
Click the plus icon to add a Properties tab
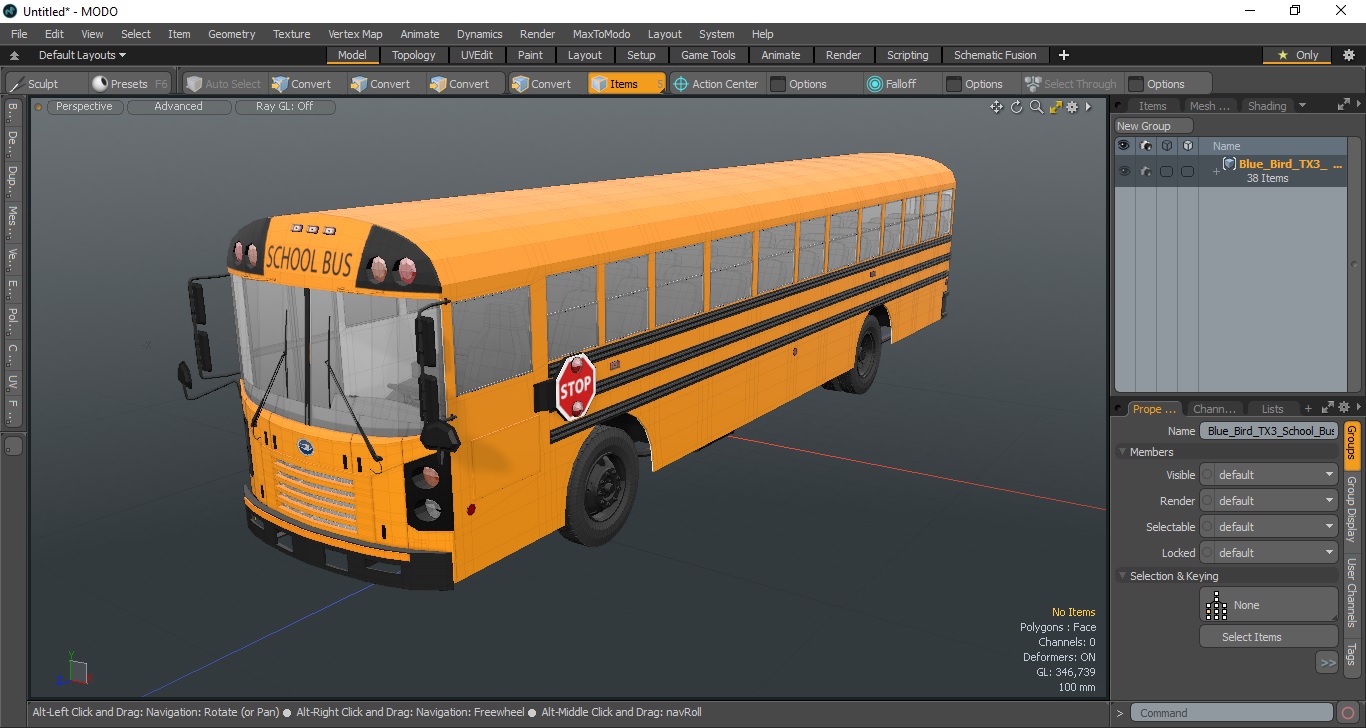(1308, 409)
